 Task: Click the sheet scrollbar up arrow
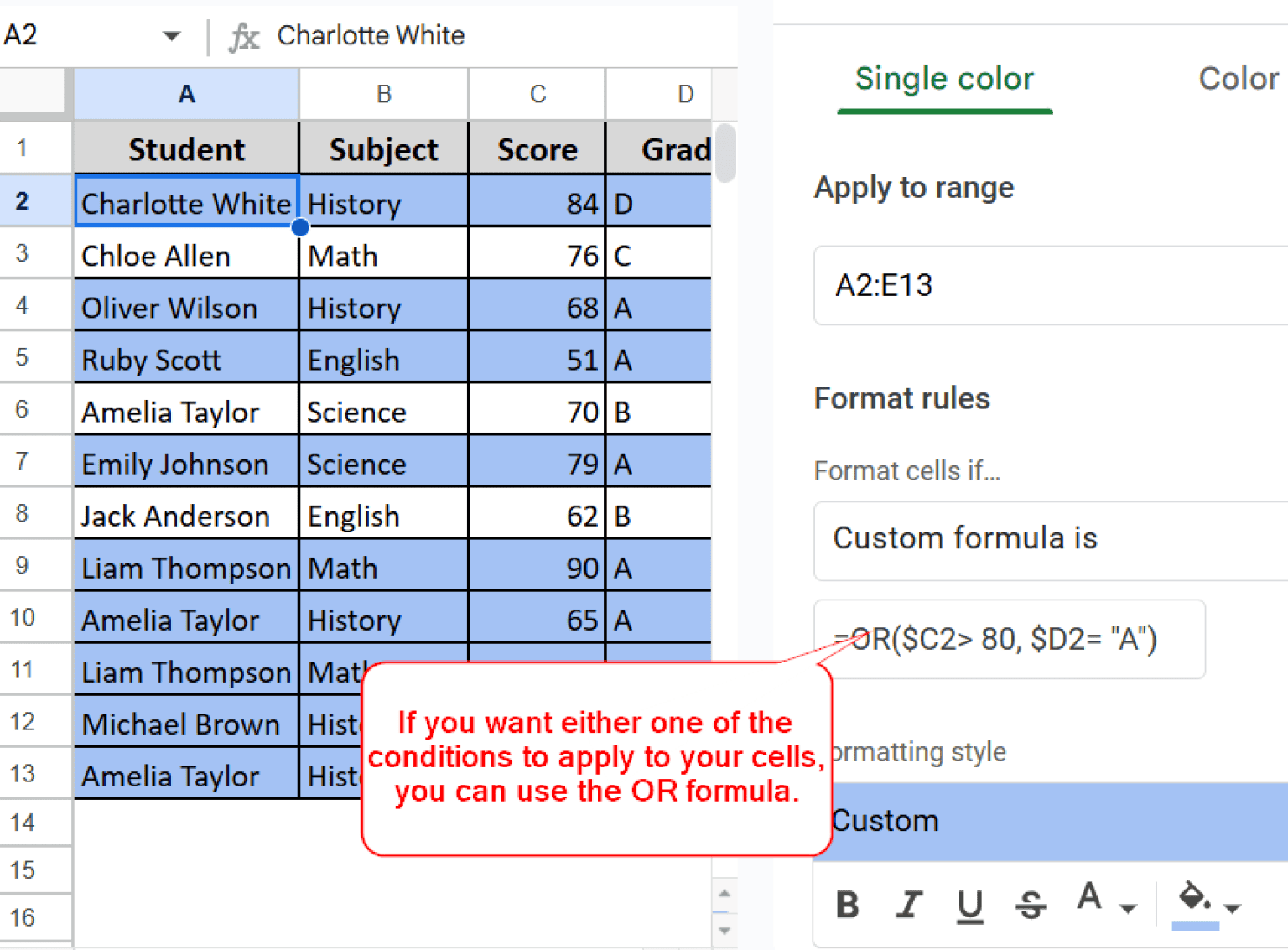[724, 894]
